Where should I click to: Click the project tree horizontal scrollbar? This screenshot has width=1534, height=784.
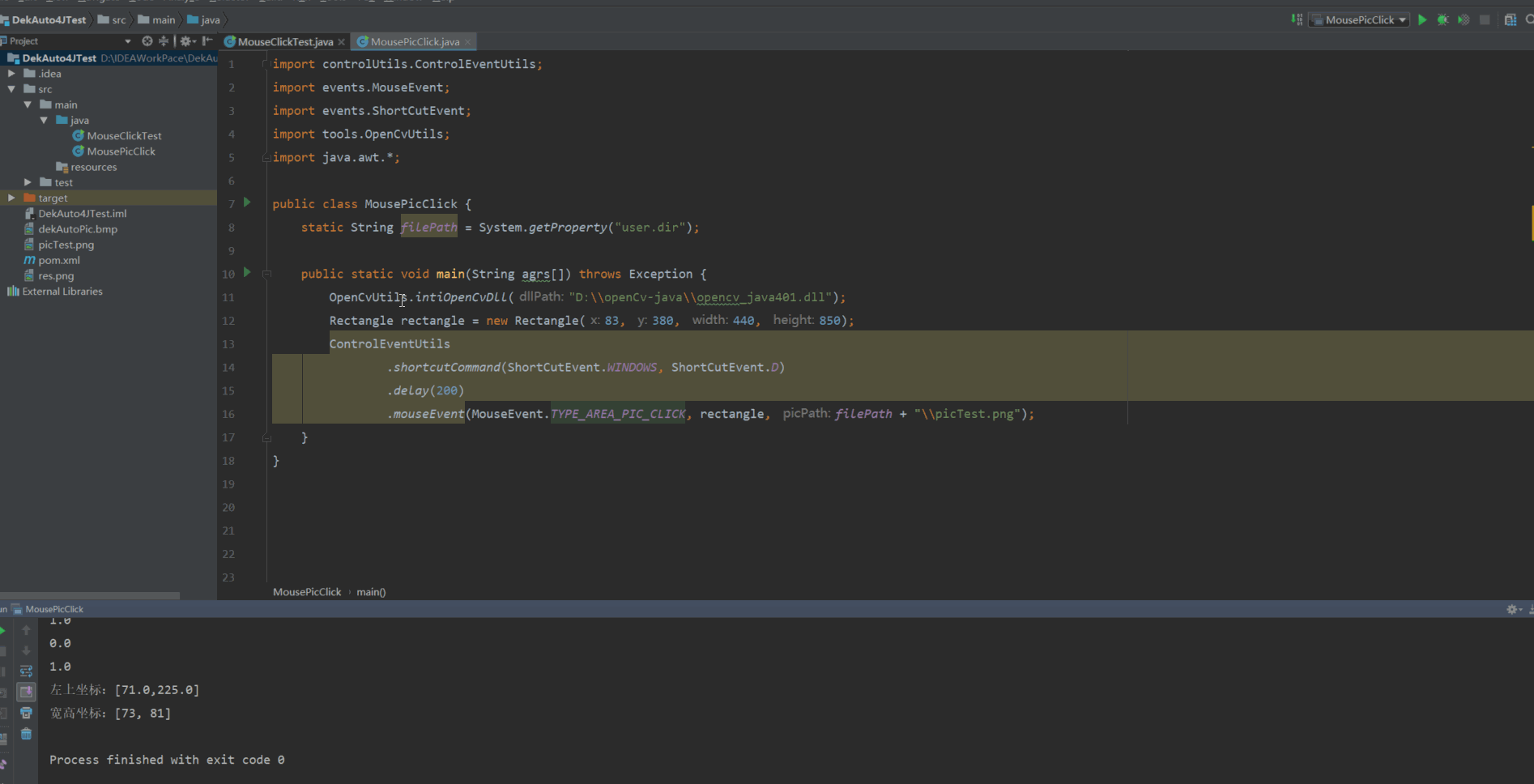pyautogui.click(x=90, y=595)
